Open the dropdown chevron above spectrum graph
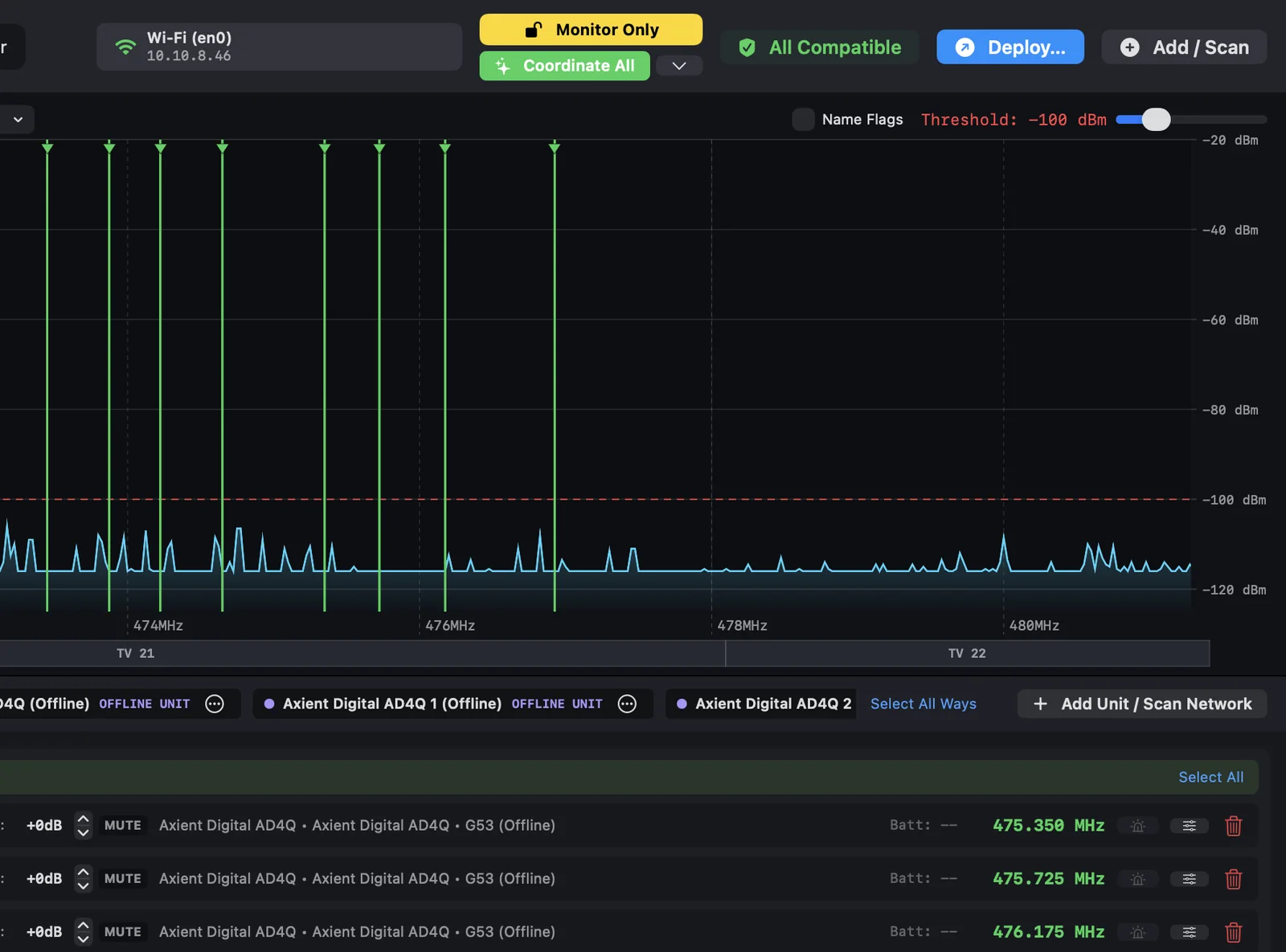 tap(18, 120)
